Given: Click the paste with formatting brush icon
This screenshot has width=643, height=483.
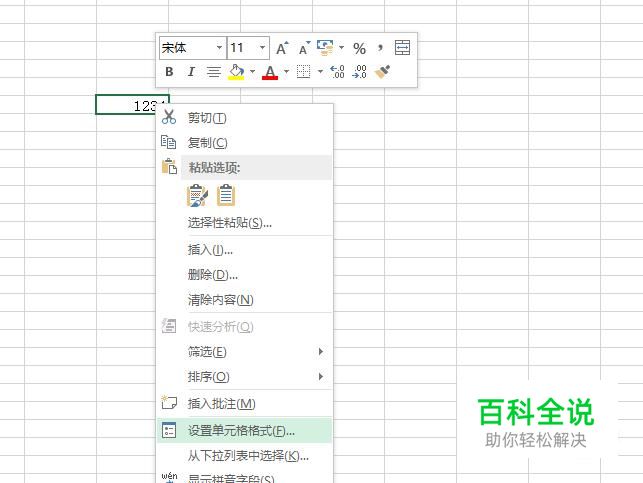Looking at the screenshot, I should (x=197, y=195).
